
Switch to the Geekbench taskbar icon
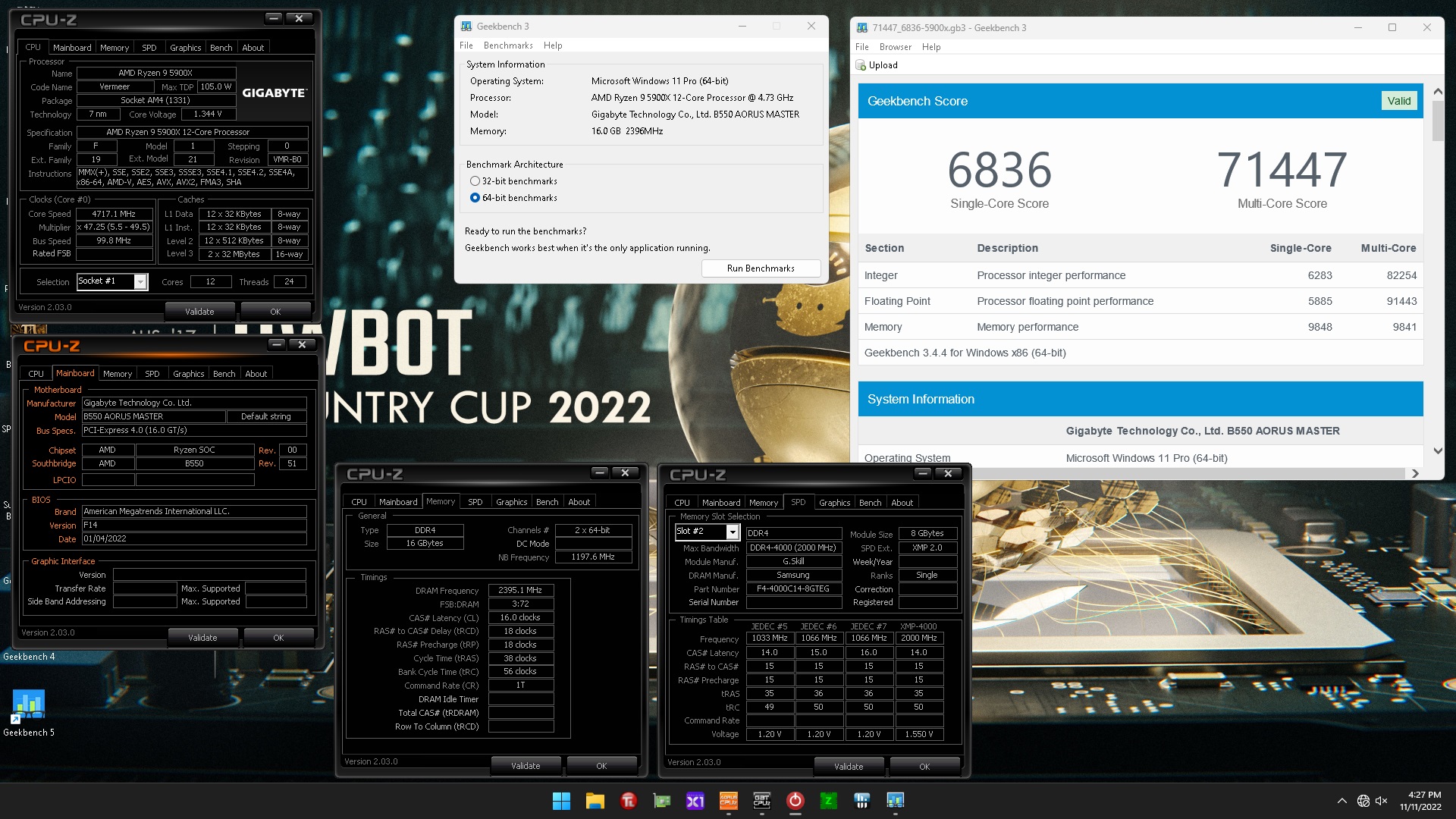click(896, 801)
